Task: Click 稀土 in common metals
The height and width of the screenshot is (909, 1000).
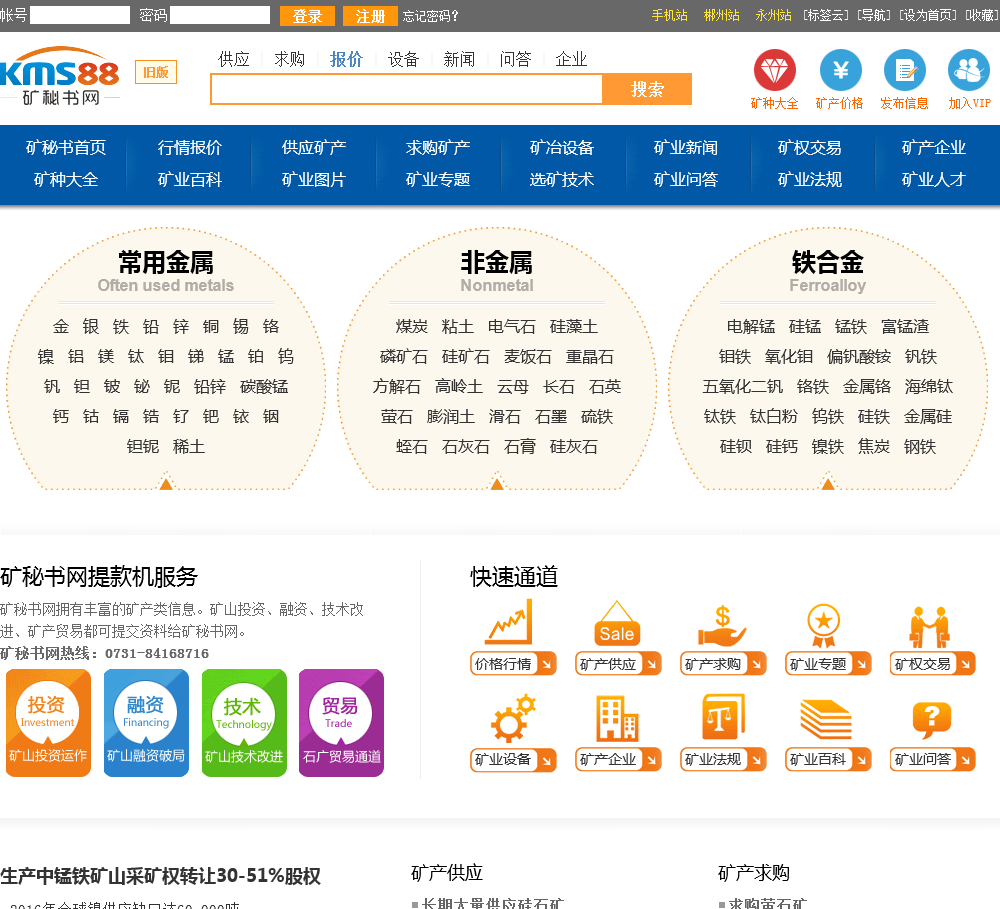Action: click(x=189, y=447)
